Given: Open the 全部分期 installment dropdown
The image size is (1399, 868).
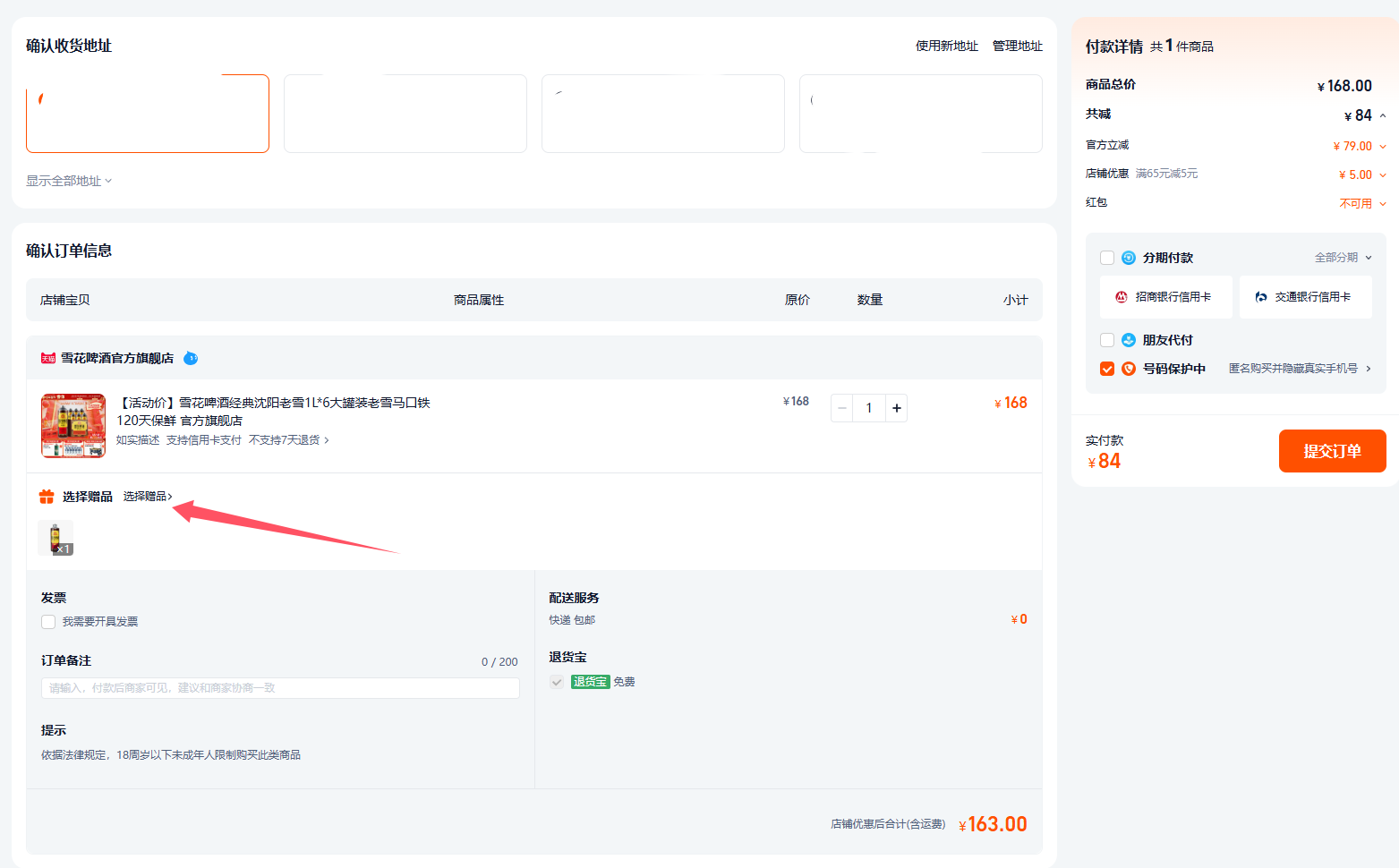Looking at the screenshot, I should point(1343,258).
